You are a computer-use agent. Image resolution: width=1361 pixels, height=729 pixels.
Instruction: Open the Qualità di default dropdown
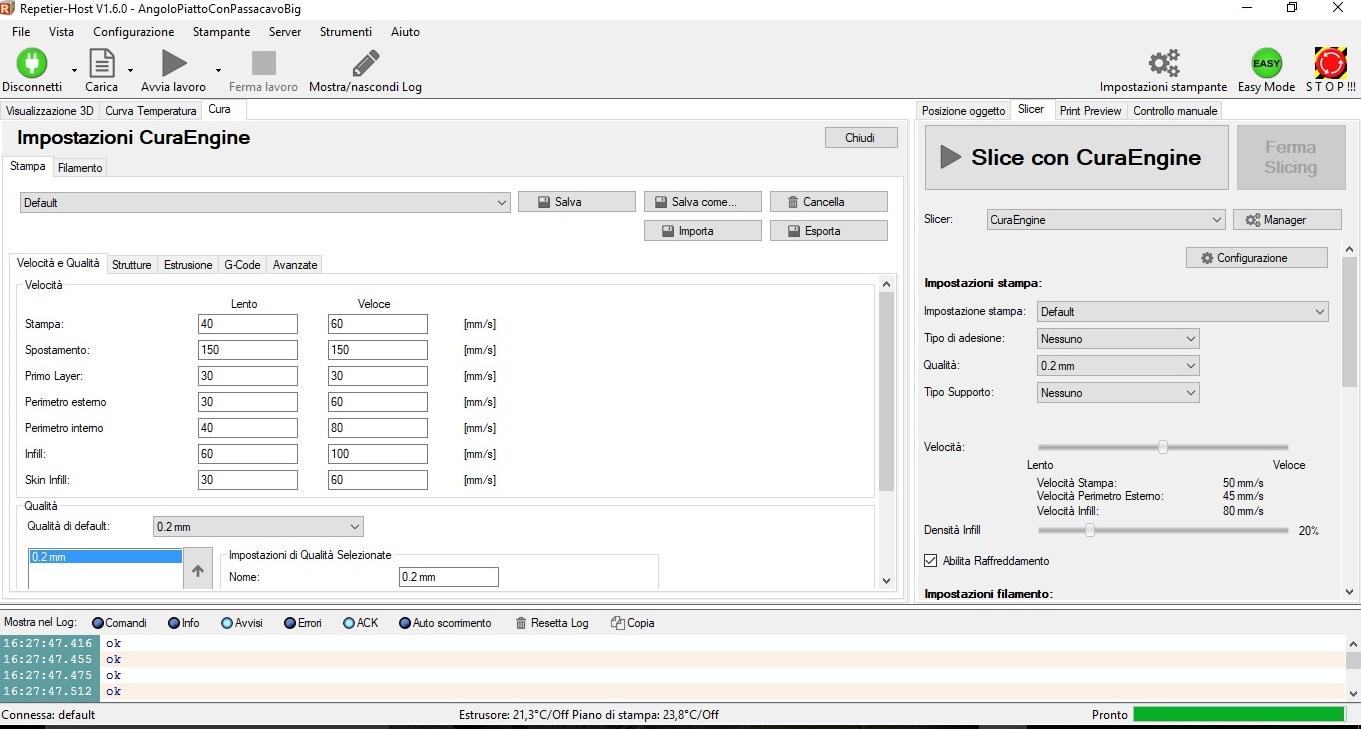pyautogui.click(x=258, y=526)
